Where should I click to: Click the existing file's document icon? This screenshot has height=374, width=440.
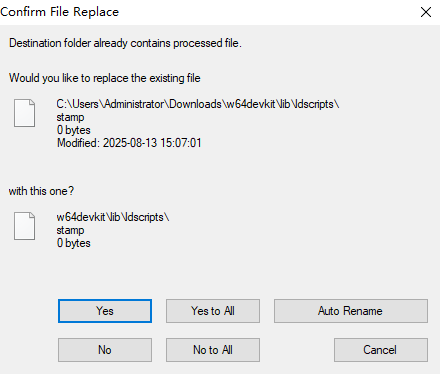[x=24, y=113]
